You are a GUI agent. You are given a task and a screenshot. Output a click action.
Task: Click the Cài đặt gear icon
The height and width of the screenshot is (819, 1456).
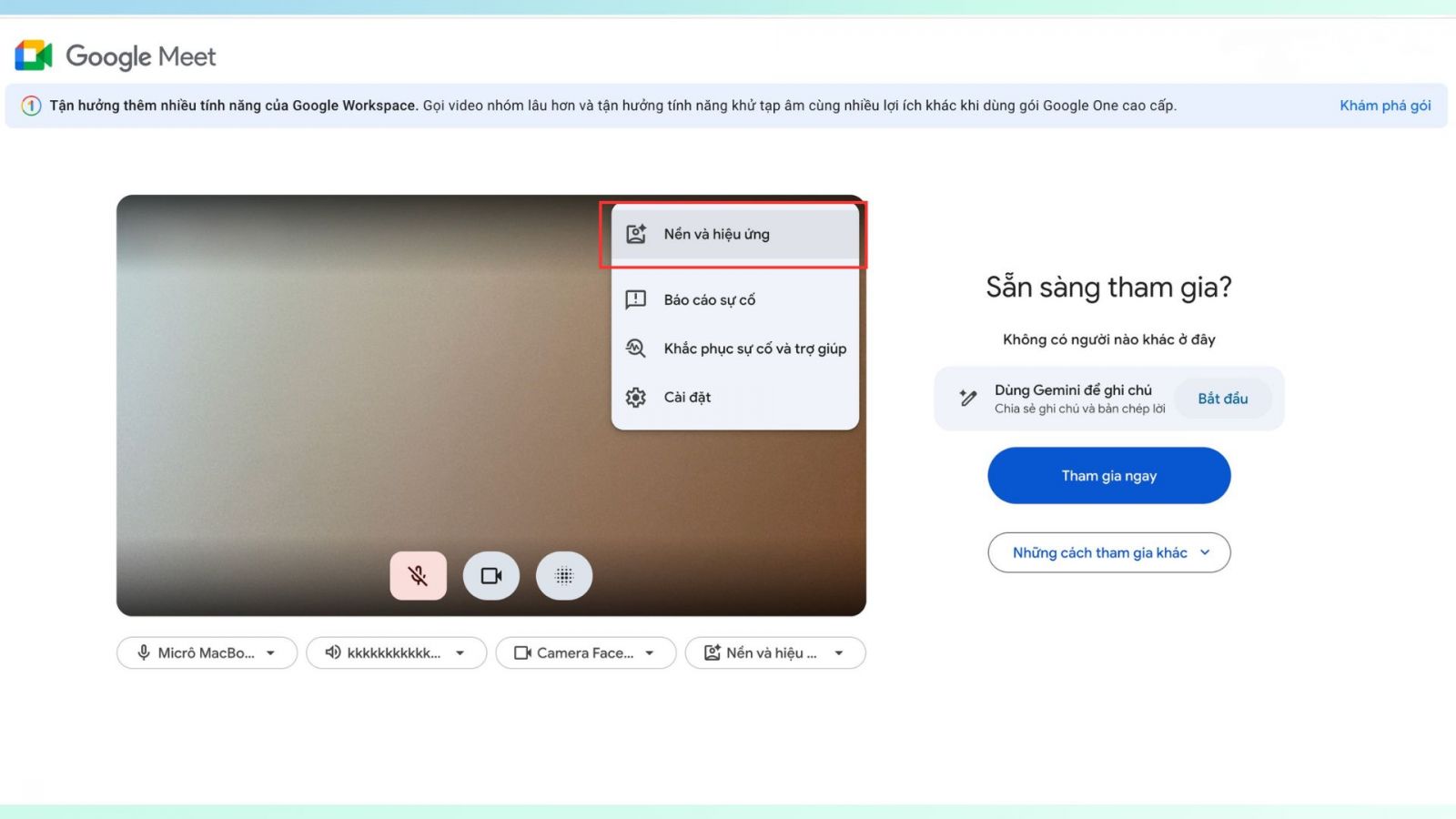(x=636, y=398)
